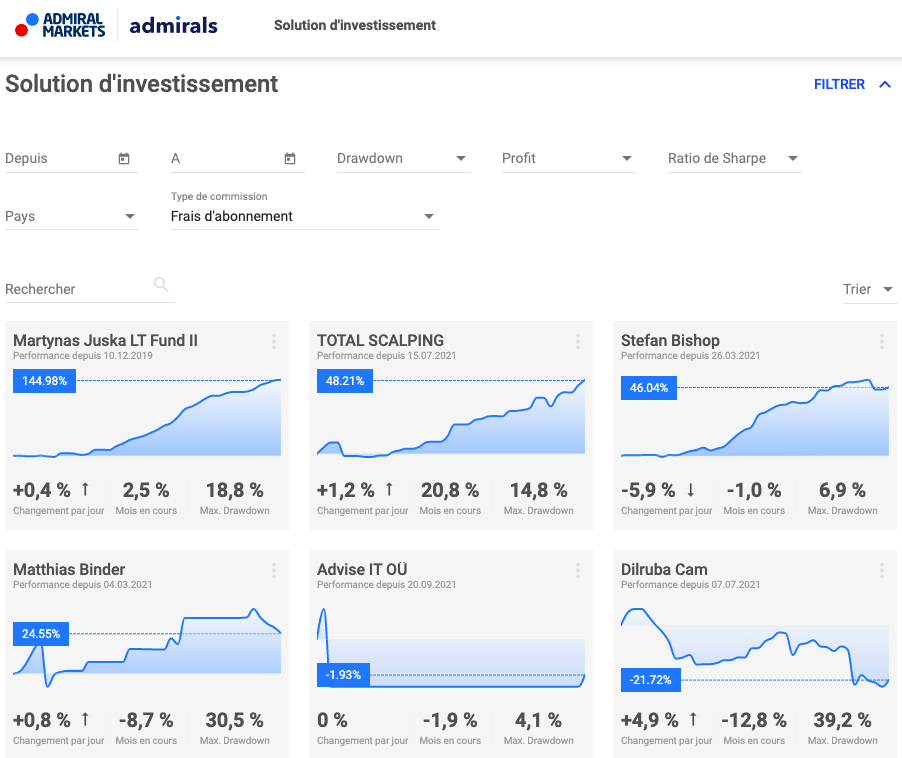Collapse the filter panel using the chevron
The width and height of the screenshot is (902, 758).
pyautogui.click(x=884, y=84)
